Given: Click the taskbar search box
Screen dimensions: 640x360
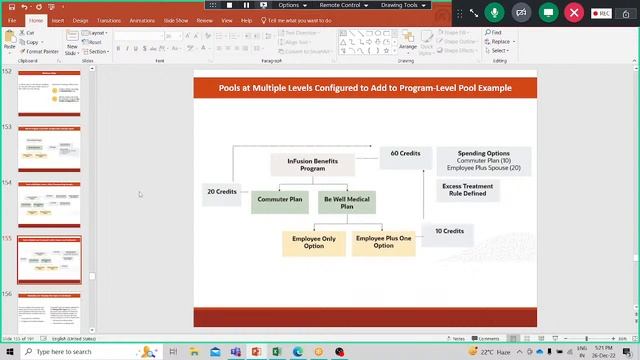Looking at the screenshot, I should pos(92,352).
